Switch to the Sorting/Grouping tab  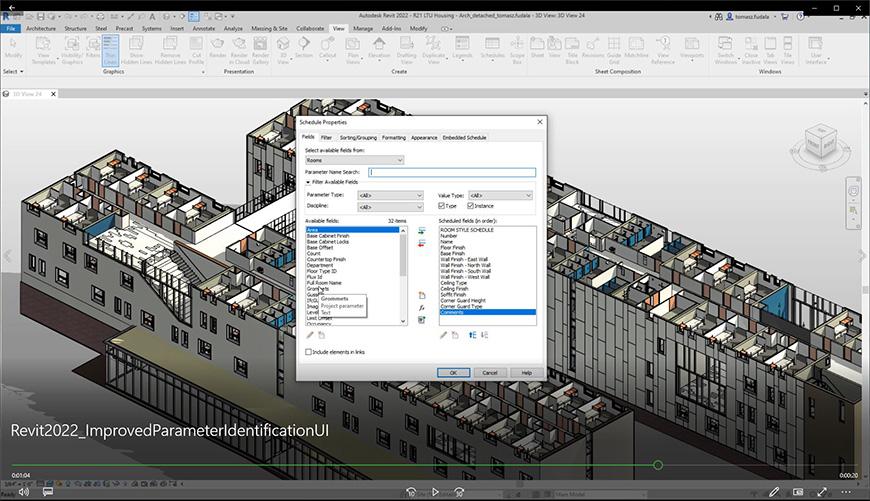[358, 137]
